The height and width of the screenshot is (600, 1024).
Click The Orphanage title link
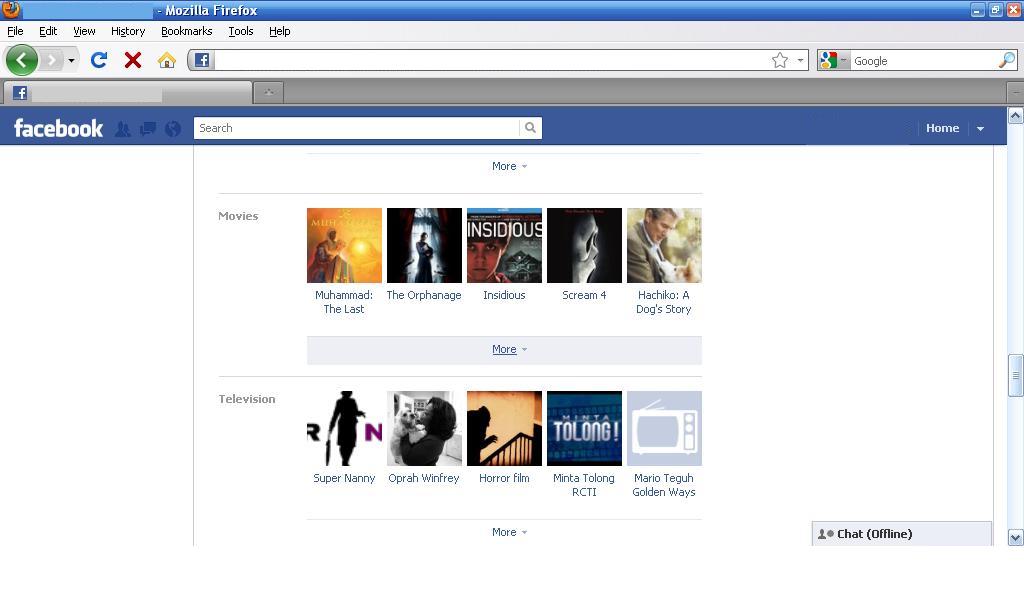point(424,295)
